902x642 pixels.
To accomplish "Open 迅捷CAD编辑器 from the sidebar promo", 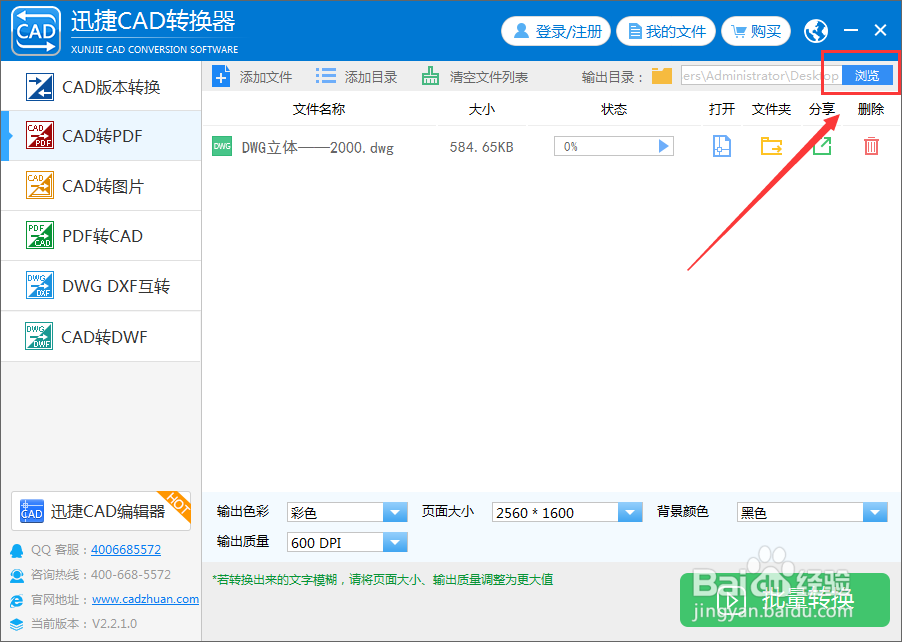I will (100, 511).
